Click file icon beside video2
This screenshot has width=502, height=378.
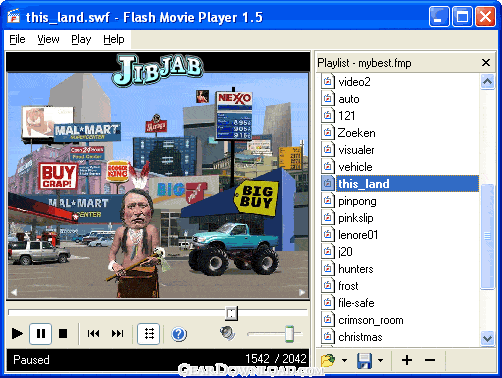pos(327,82)
